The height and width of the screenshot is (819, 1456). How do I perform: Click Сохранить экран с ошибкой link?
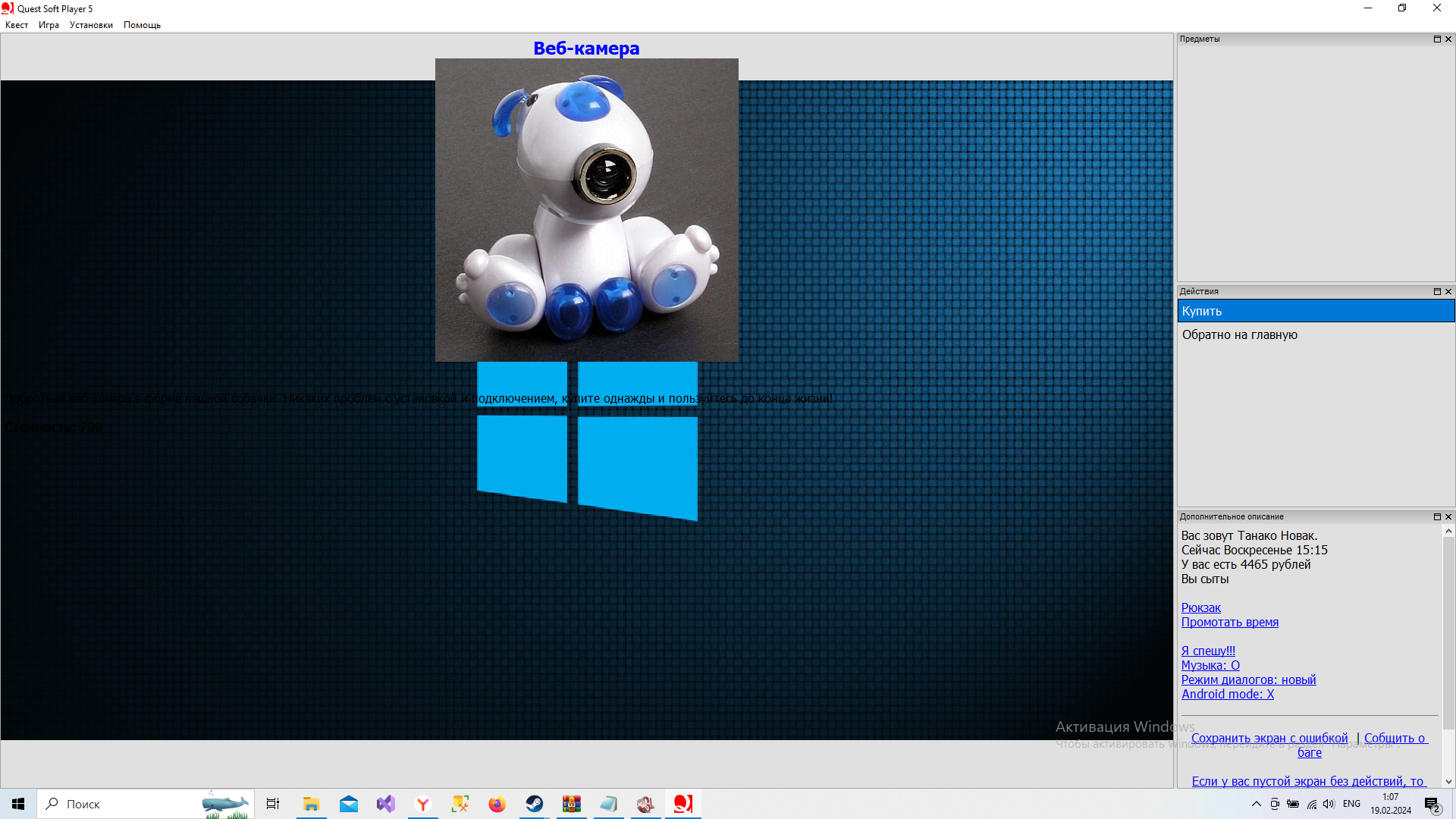point(1269,738)
